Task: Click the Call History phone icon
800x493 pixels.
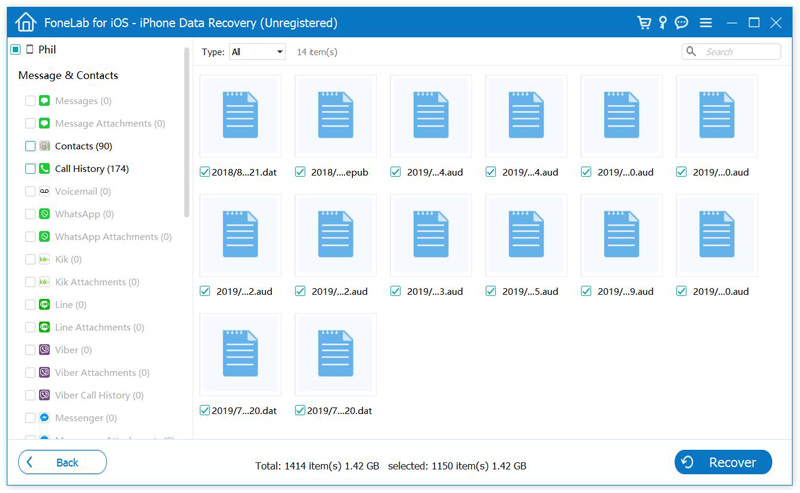Action: click(44, 168)
